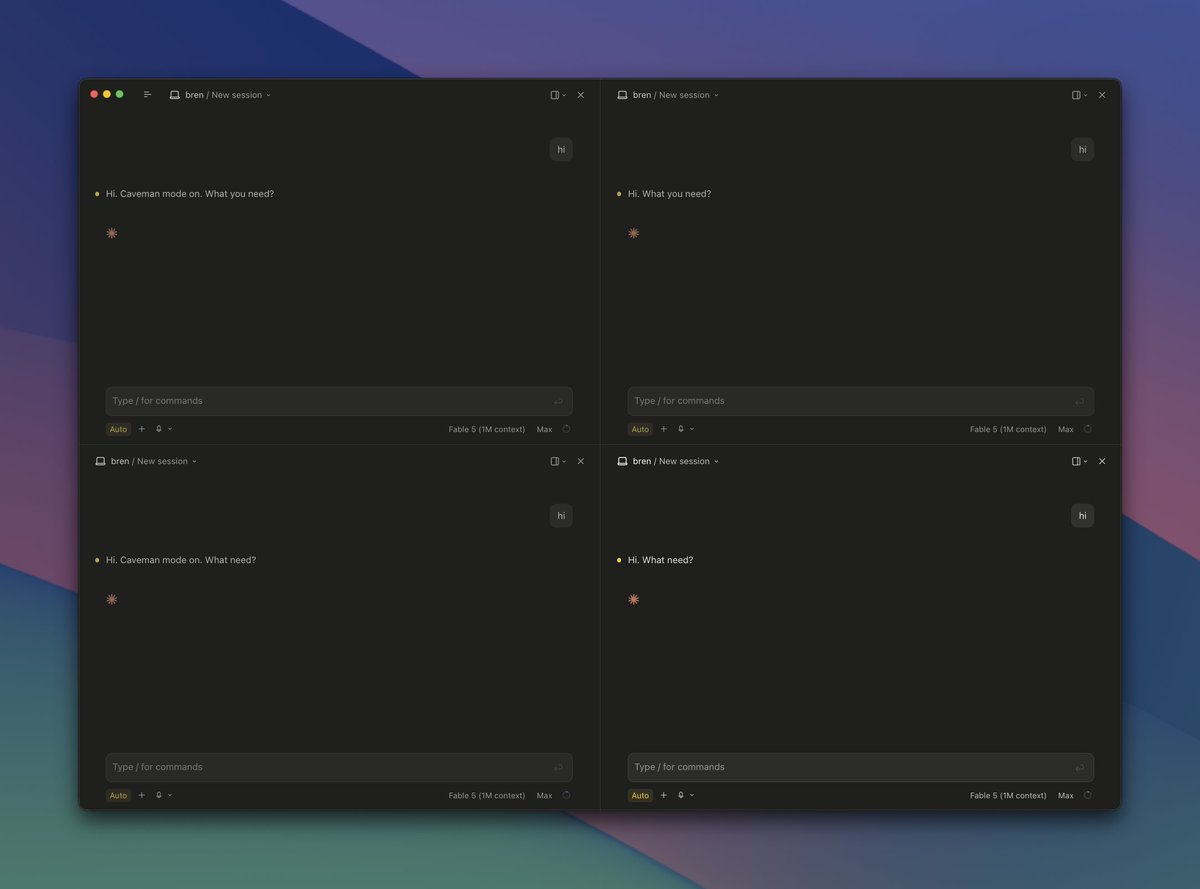1200x889 pixels.
Task: Open 'bren / New session' dropdown in top-right pane
Action: click(676, 95)
